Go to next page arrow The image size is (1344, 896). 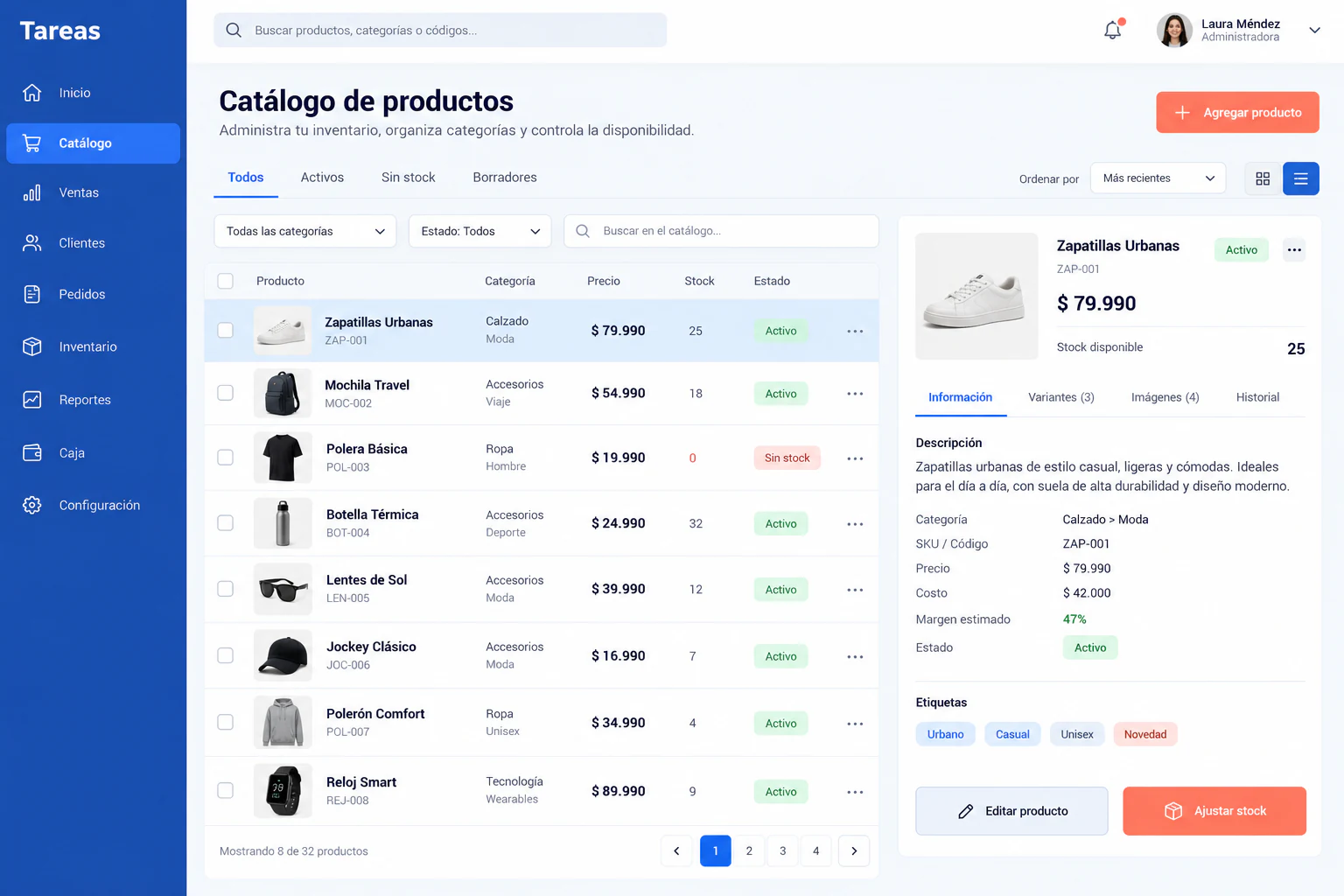[x=854, y=850]
